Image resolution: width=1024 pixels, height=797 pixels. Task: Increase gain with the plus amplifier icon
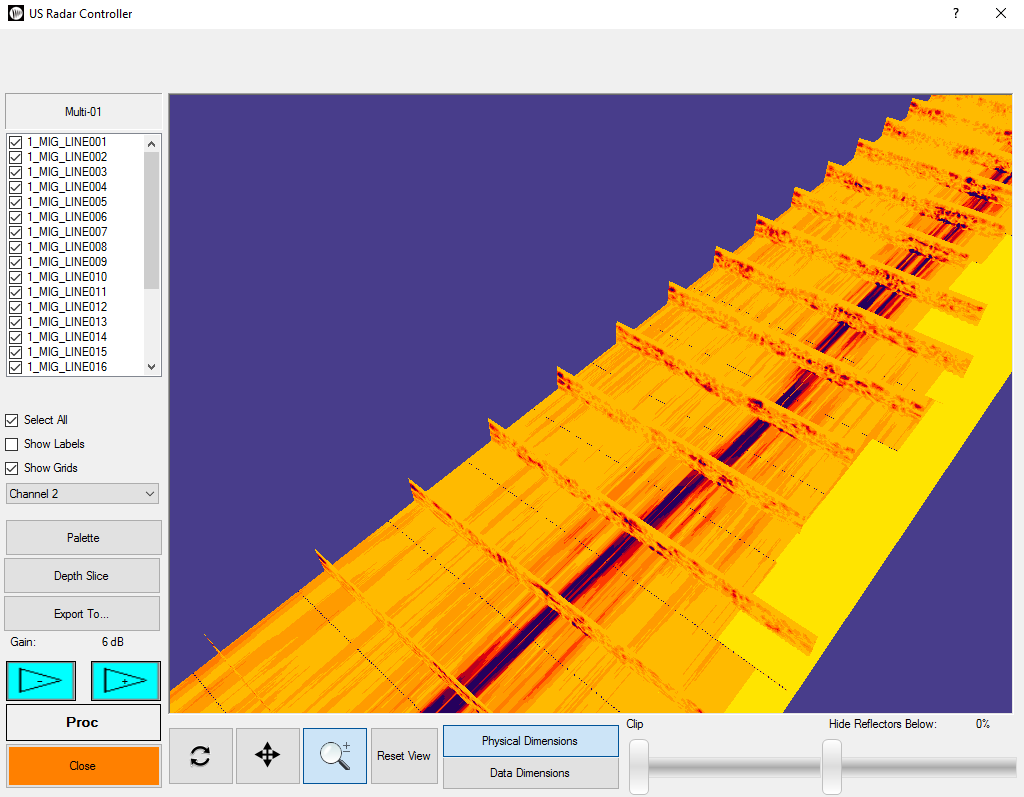(x=126, y=681)
